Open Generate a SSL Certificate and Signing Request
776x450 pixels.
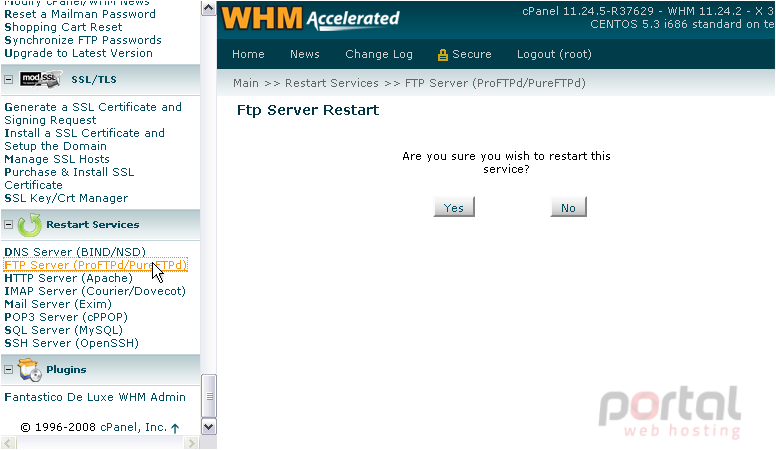click(x=93, y=113)
